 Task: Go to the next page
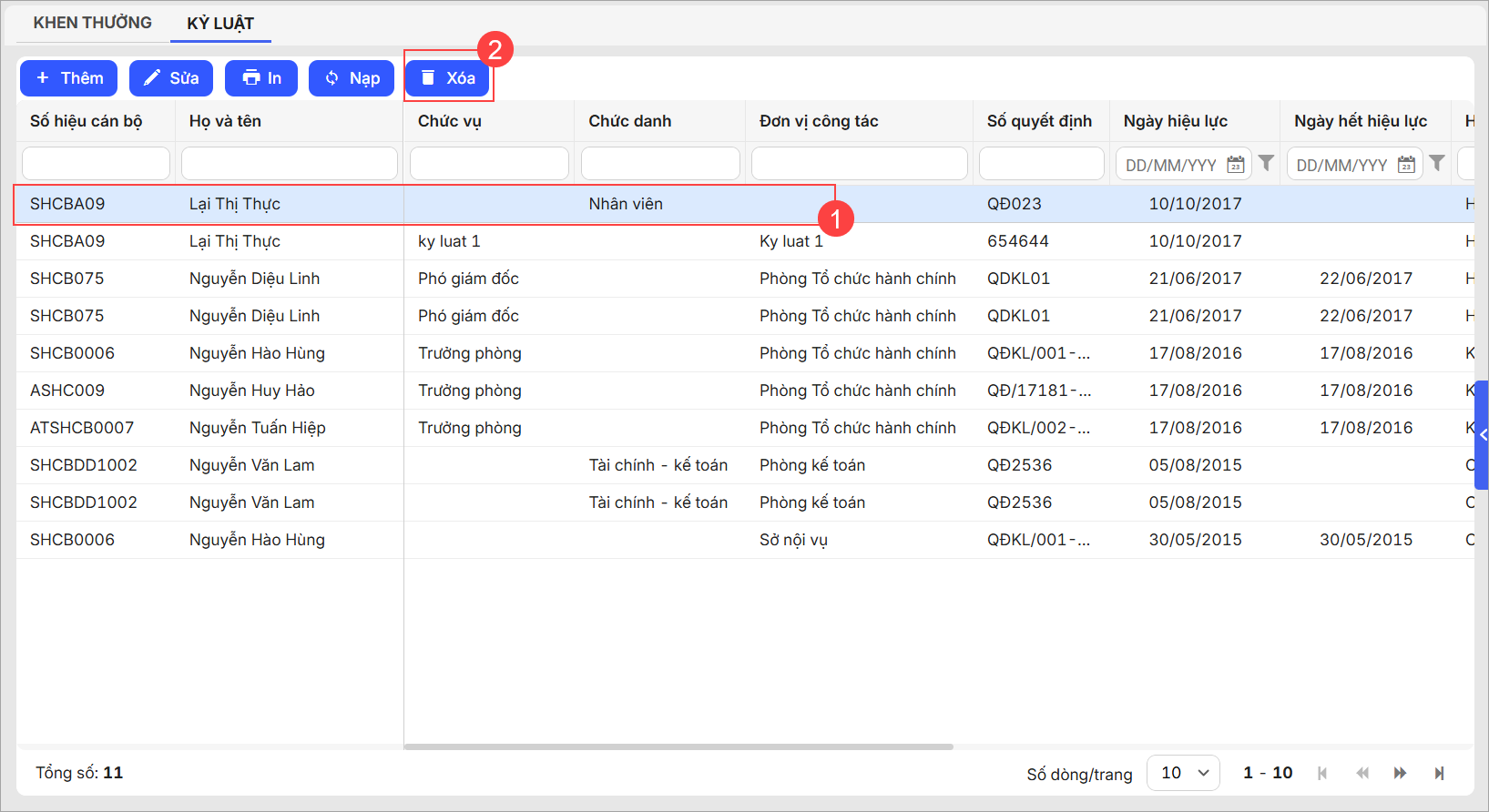point(1400,773)
